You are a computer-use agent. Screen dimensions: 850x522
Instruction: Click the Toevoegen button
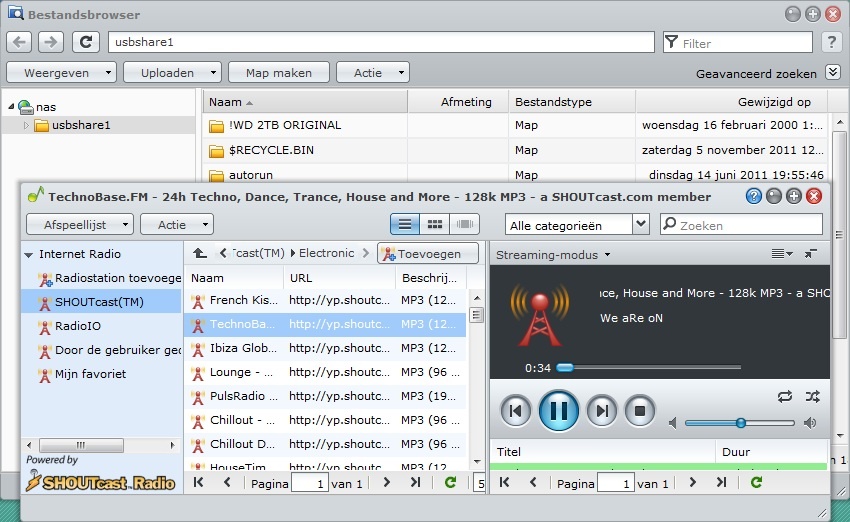428,253
